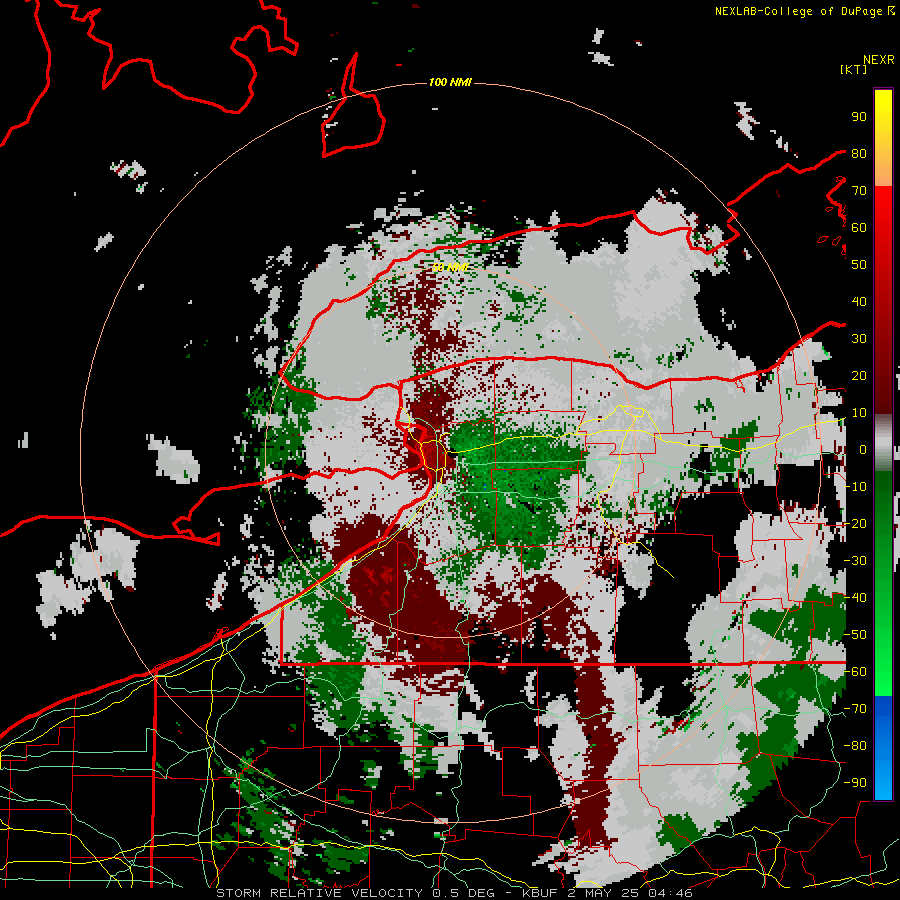Click the -90 value on the velocity scale

tap(856, 783)
